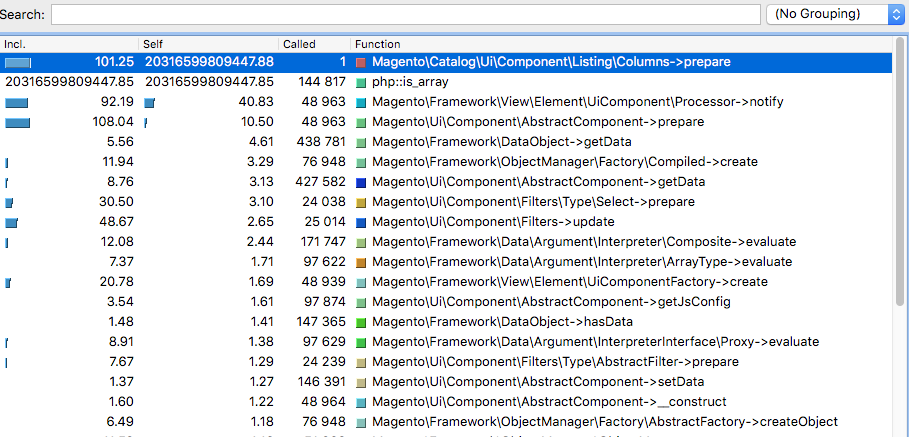The width and height of the screenshot is (909, 437).
Task: Sort by the Function column header
Action: 620,44
